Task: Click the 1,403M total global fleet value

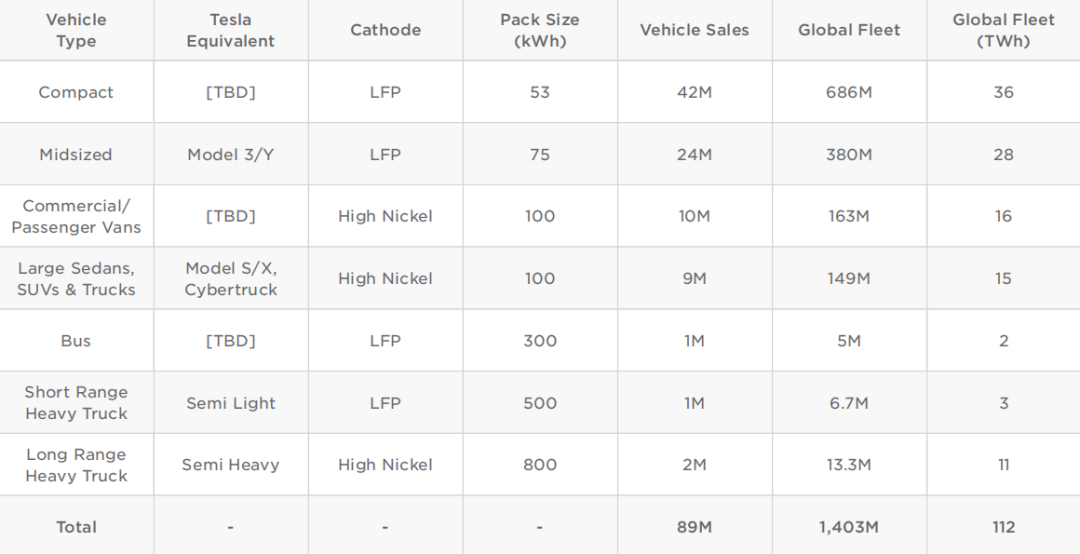Action: point(849,527)
